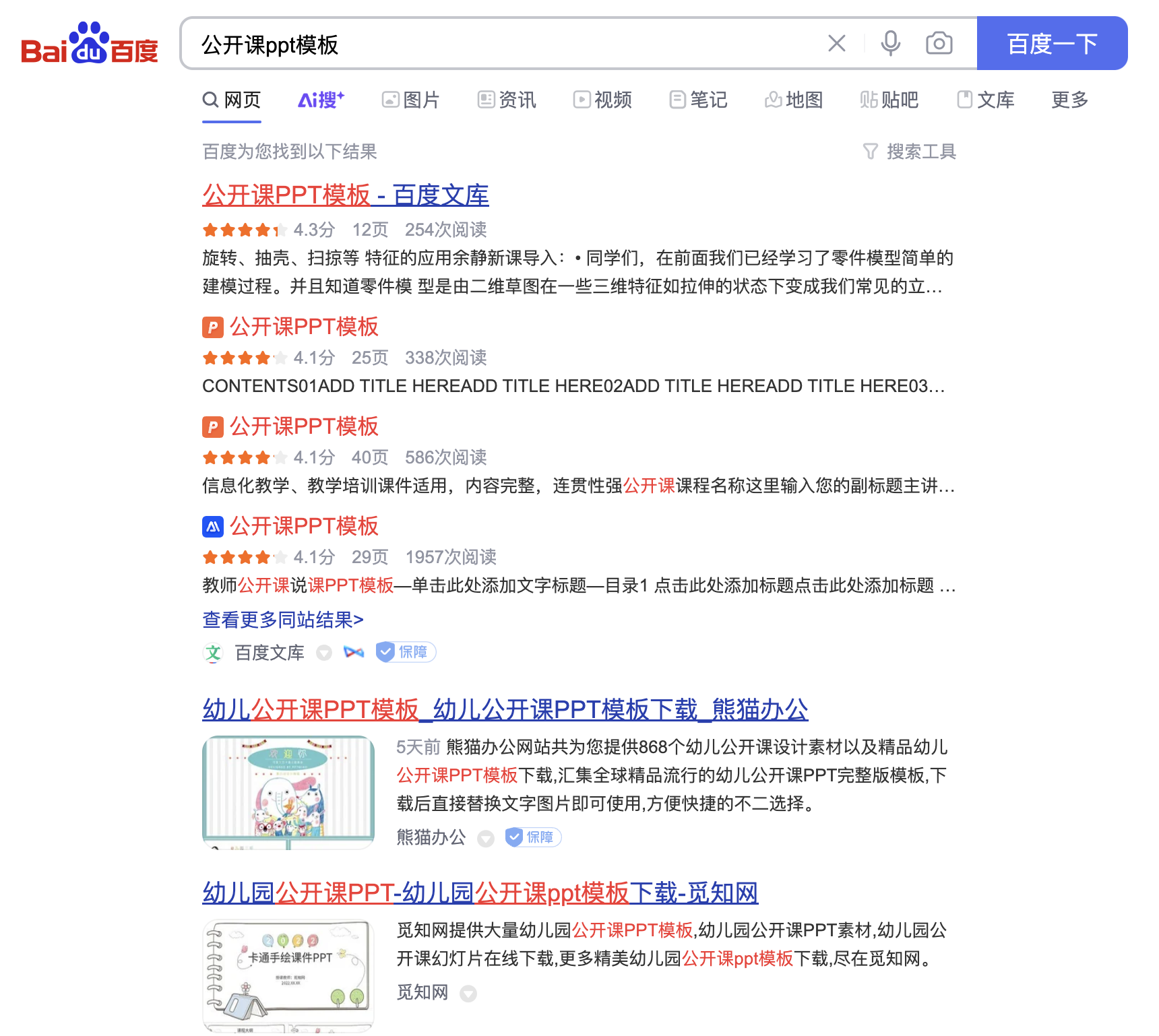Expand the dropdown arrow next to 熊猫办公

tap(486, 838)
